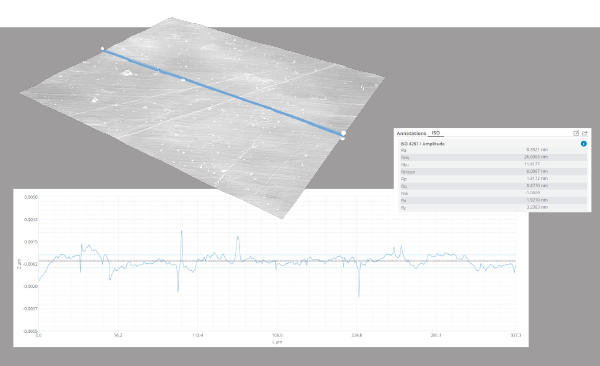Click the large white particle on the surface
The height and width of the screenshot is (366, 600).
point(127,72)
